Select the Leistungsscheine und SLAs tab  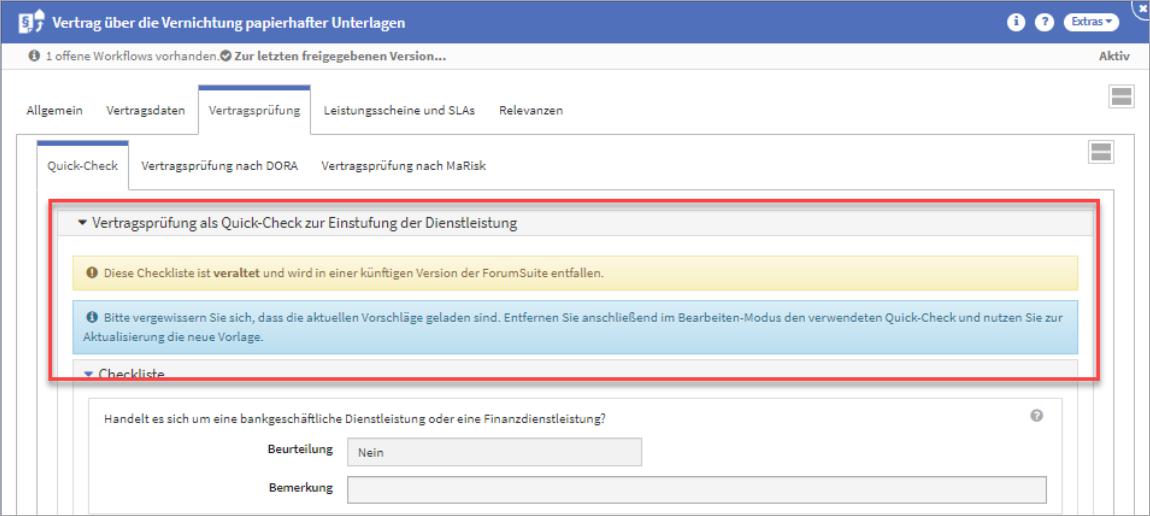(x=399, y=111)
